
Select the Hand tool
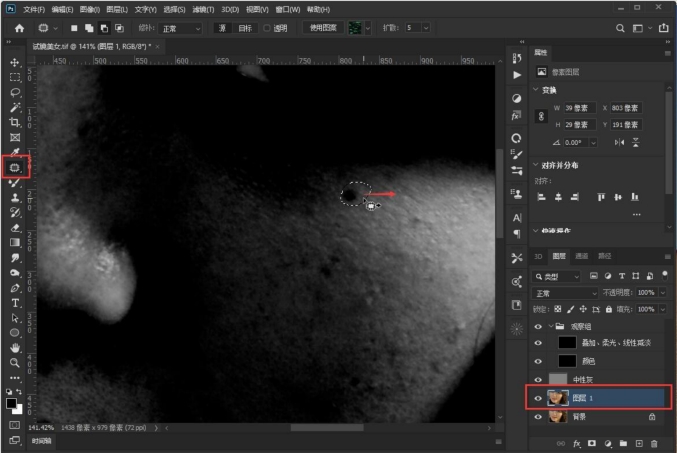tap(15, 348)
